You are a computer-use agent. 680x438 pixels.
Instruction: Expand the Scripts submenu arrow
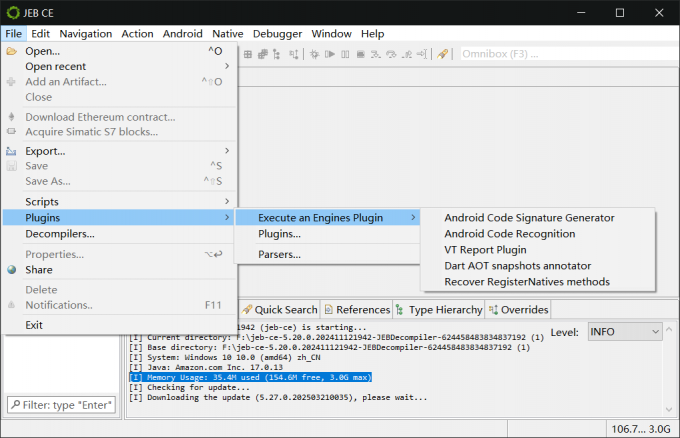227,201
